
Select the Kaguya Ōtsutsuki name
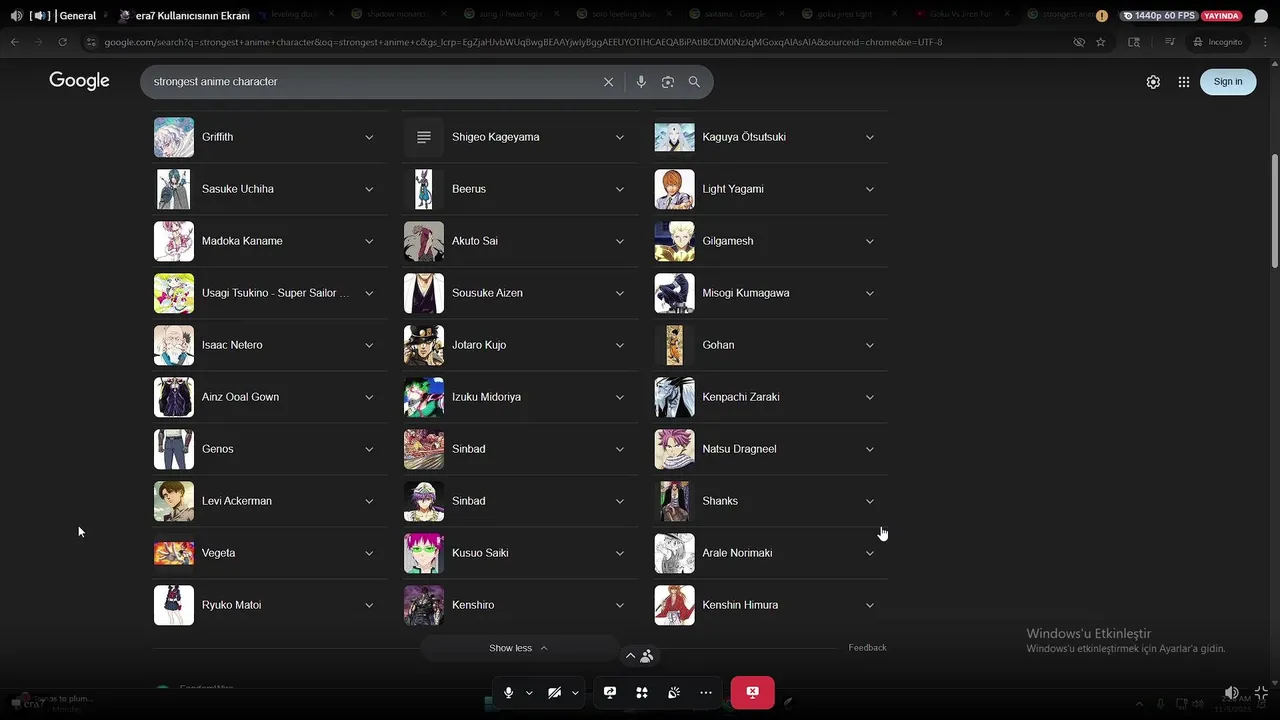[x=744, y=137]
